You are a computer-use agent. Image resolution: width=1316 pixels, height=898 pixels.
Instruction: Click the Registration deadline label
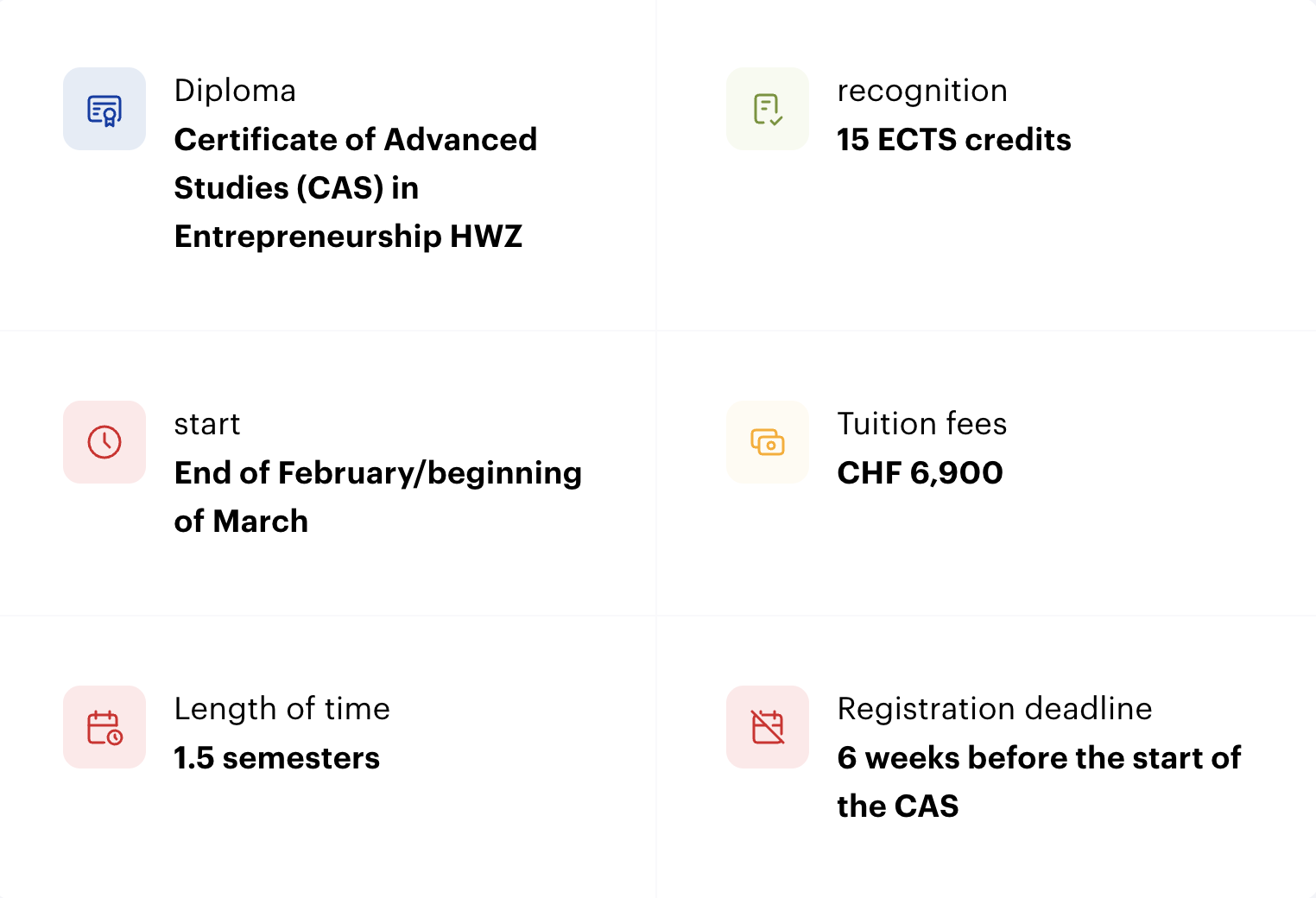pos(995,709)
